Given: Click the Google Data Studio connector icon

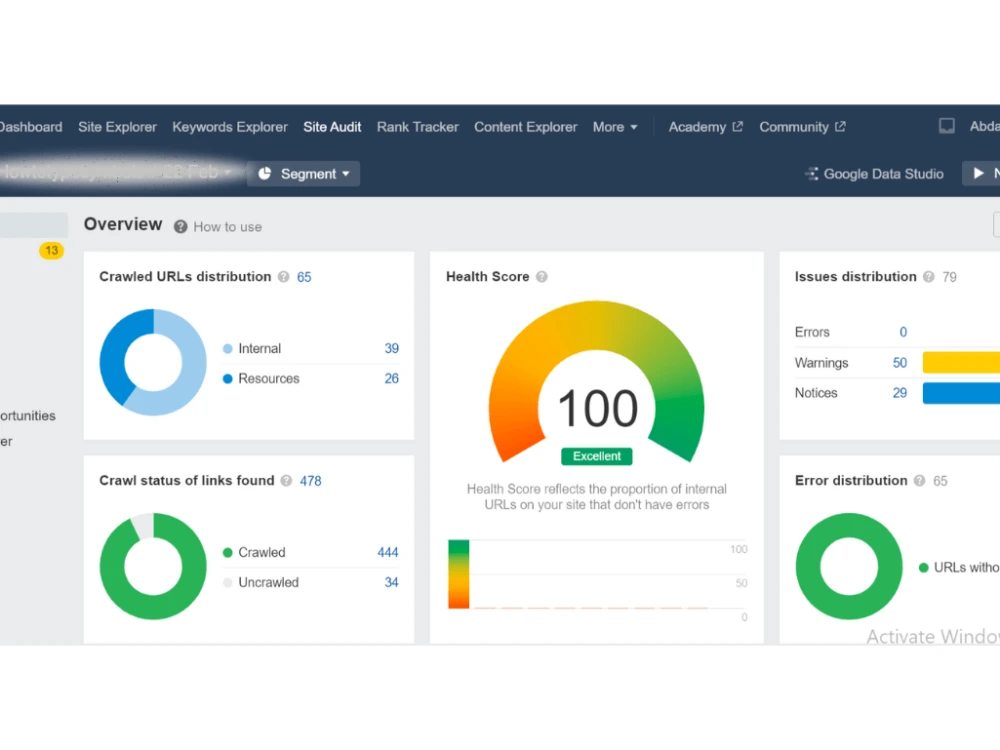Looking at the screenshot, I should 811,173.
